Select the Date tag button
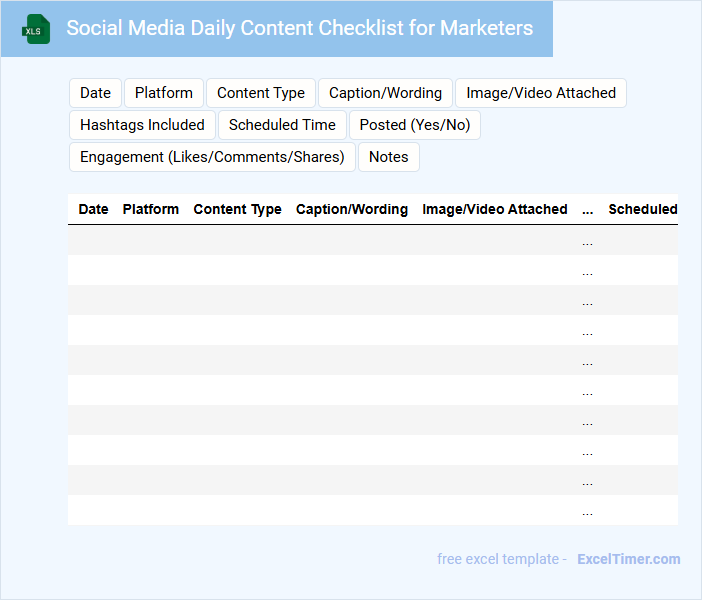 point(95,93)
